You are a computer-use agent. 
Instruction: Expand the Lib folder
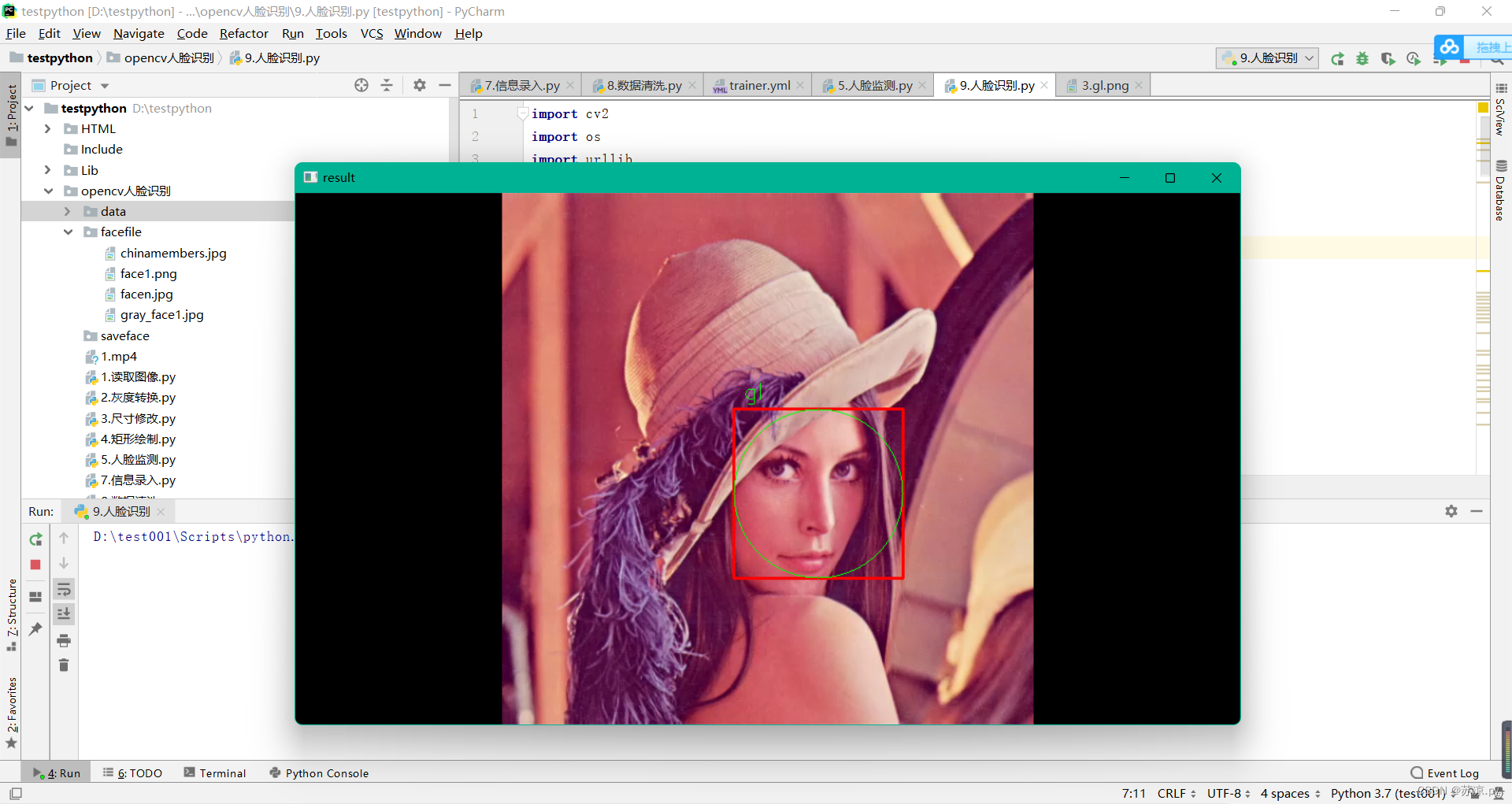(x=48, y=170)
